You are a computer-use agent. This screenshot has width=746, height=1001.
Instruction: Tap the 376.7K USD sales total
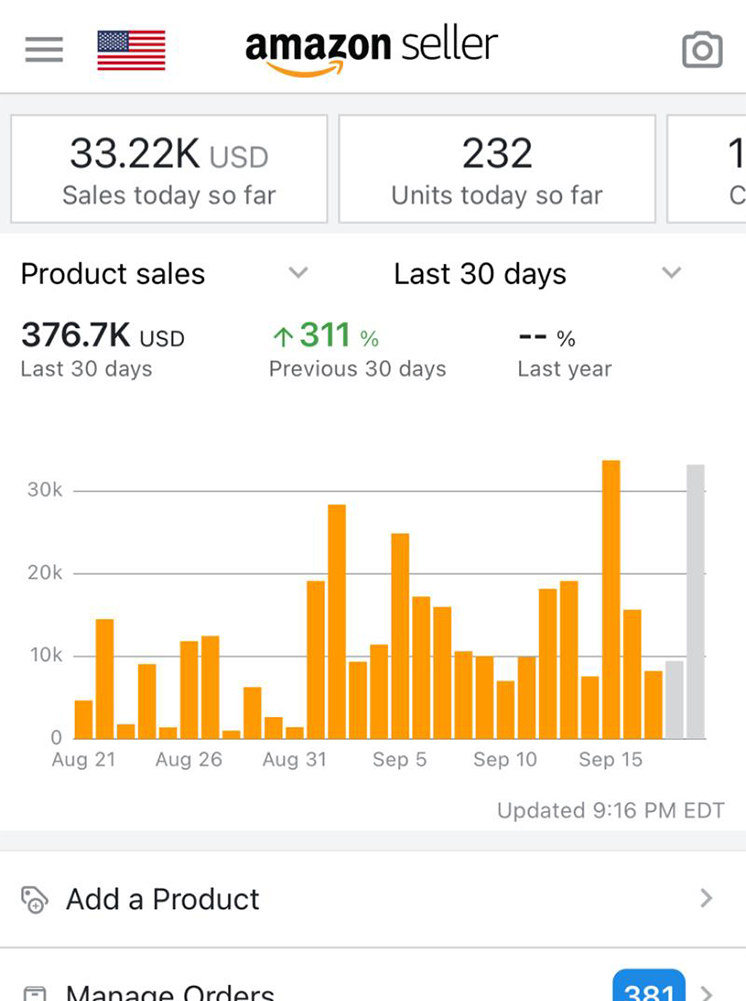point(103,337)
